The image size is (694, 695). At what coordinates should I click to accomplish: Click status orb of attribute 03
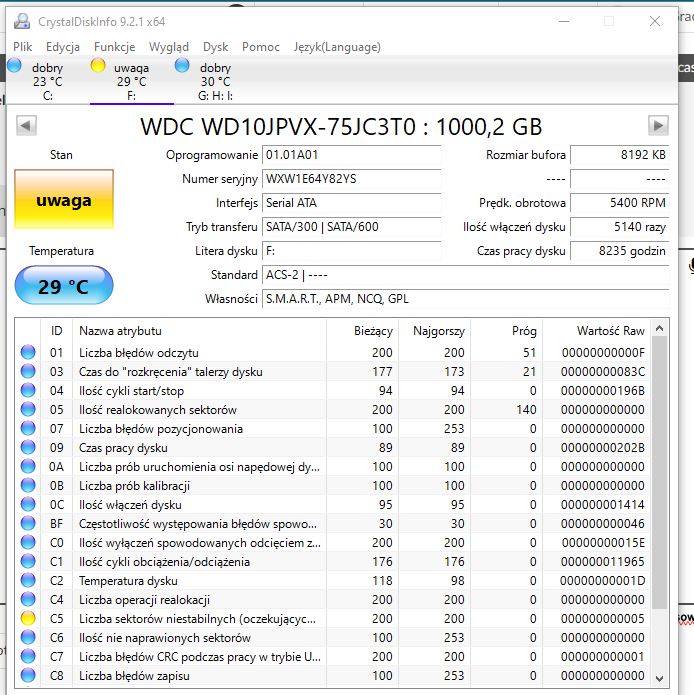click(x=28, y=371)
